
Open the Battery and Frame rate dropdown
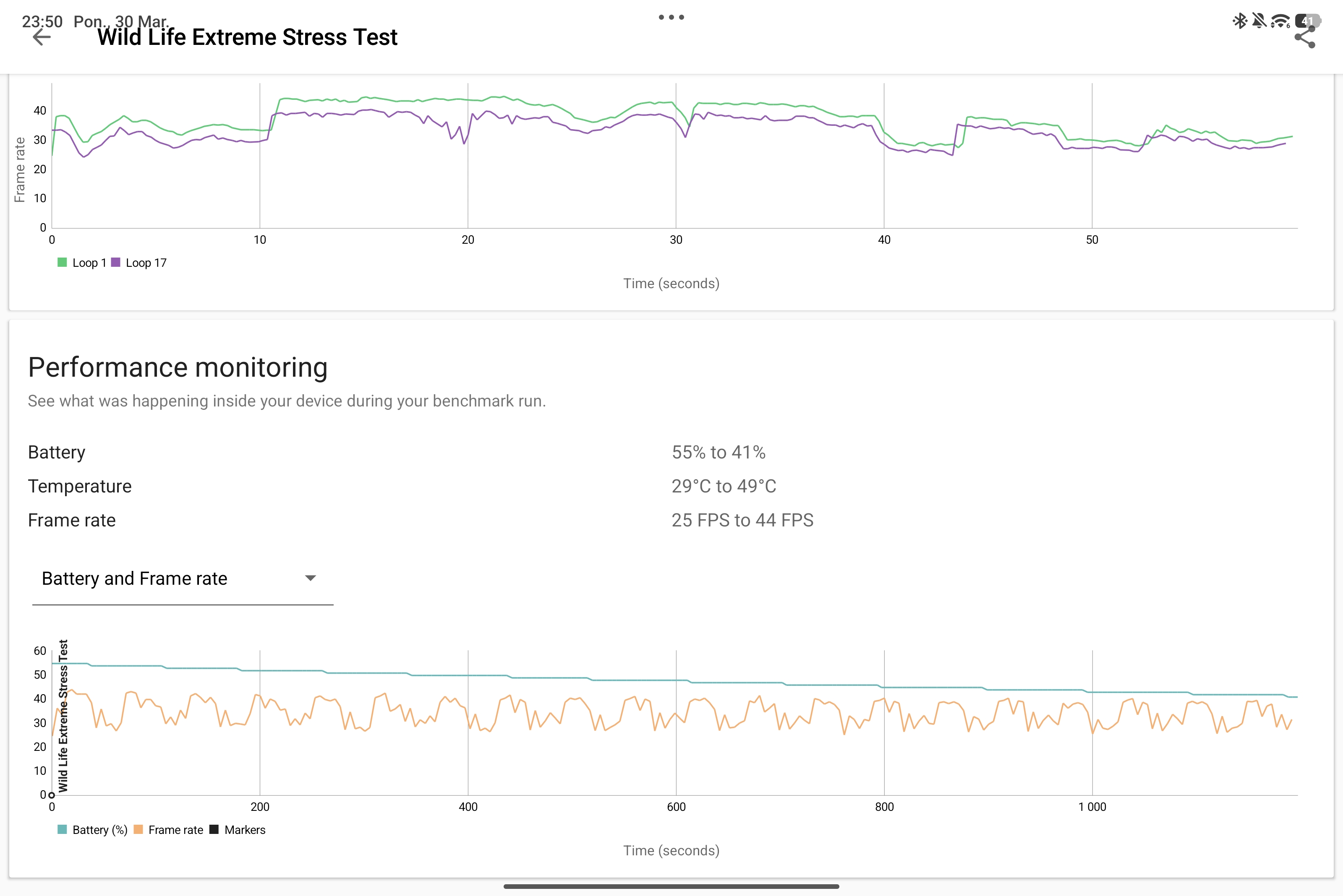135,578
